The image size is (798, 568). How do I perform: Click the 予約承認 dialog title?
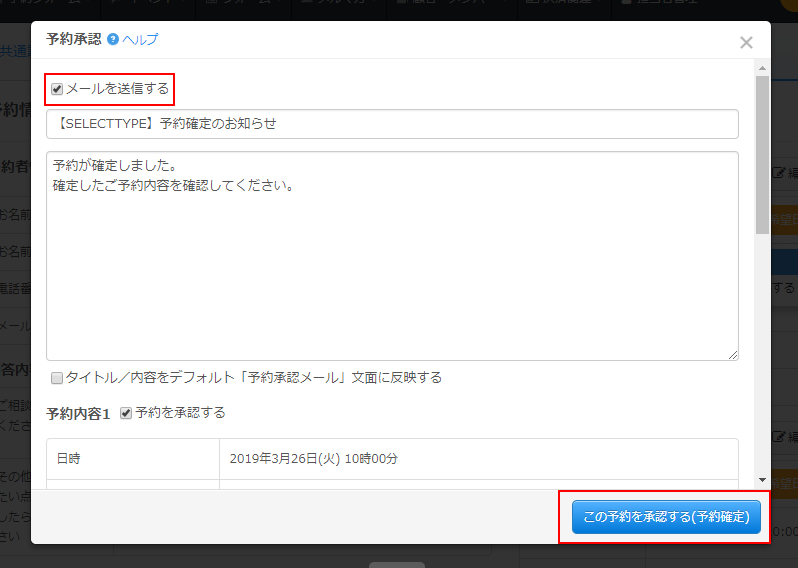pos(73,40)
